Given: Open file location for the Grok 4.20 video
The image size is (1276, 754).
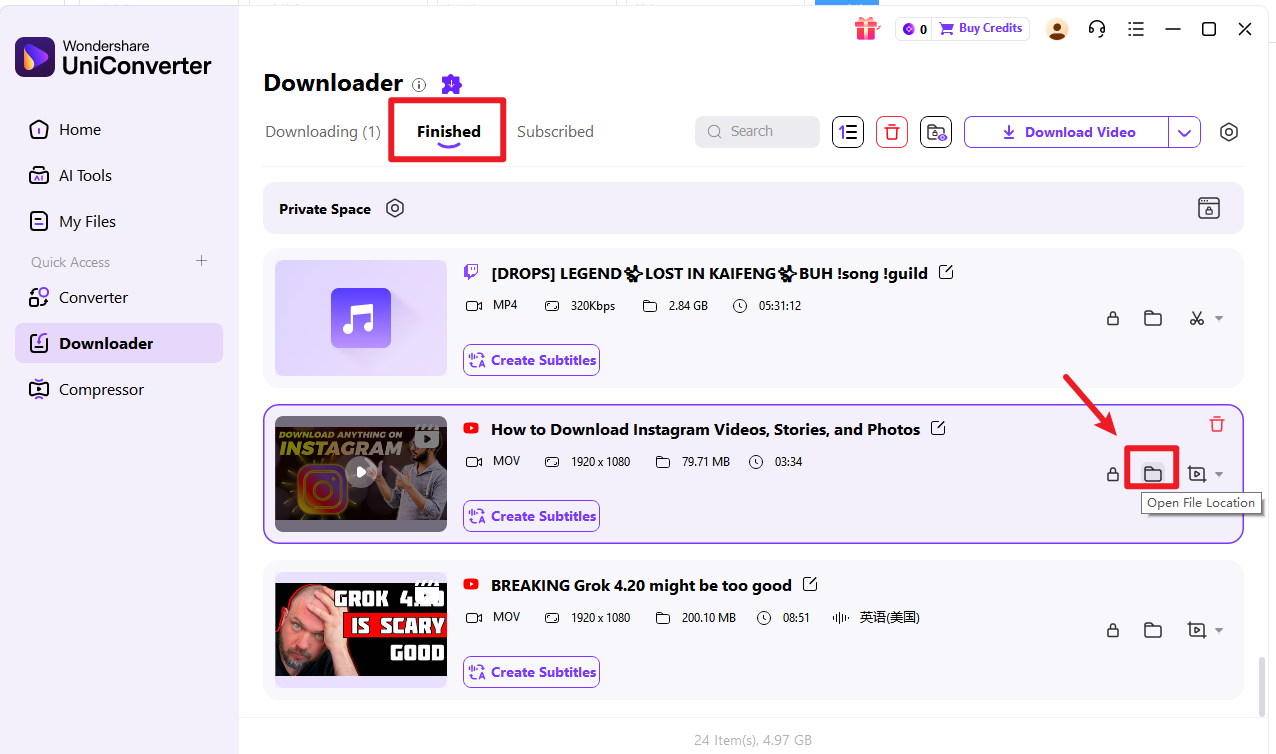Looking at the screenshot, I should pyautogui.click(x=1153, y=630).
